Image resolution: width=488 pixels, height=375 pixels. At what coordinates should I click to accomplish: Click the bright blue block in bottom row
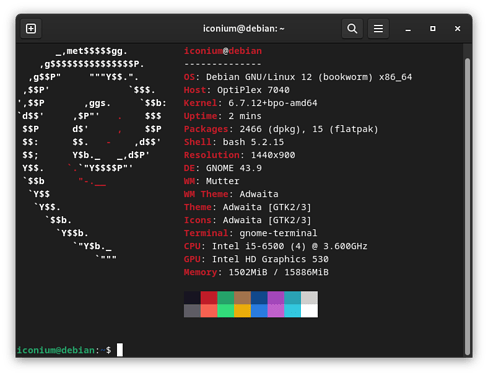tap(259, 311)
